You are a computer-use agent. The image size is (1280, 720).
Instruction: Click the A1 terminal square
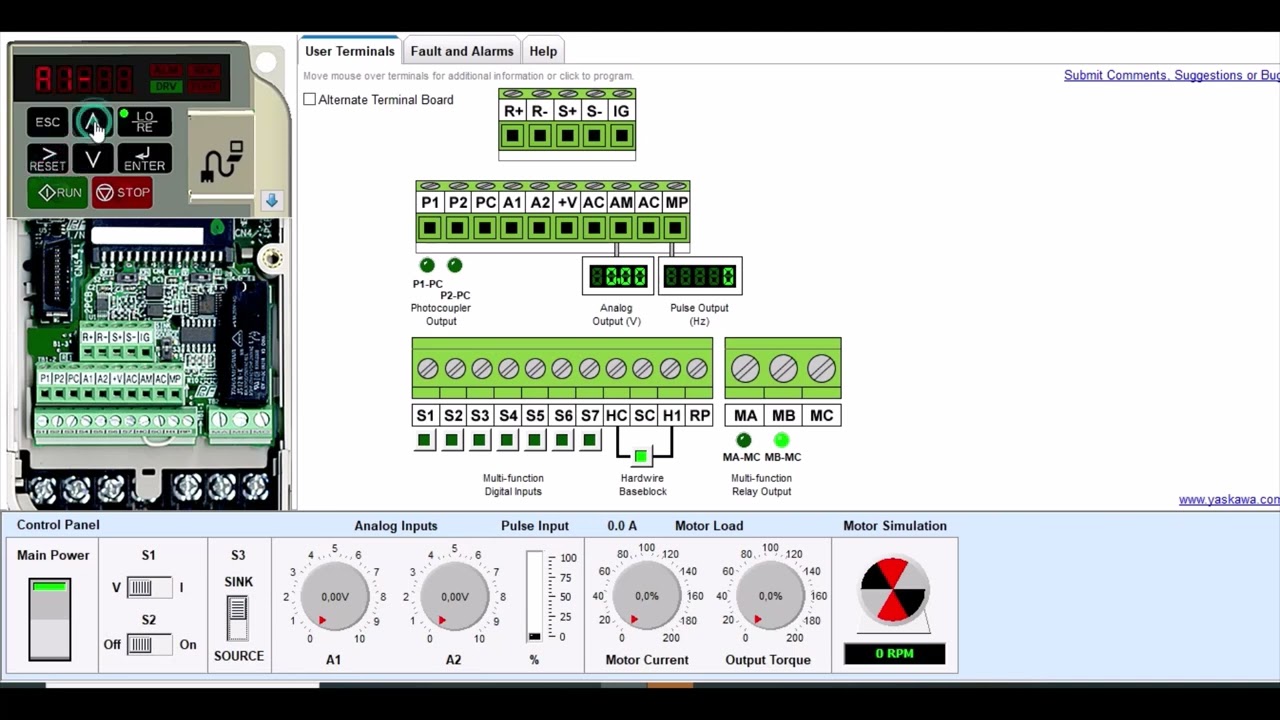(x=512, y=228)
